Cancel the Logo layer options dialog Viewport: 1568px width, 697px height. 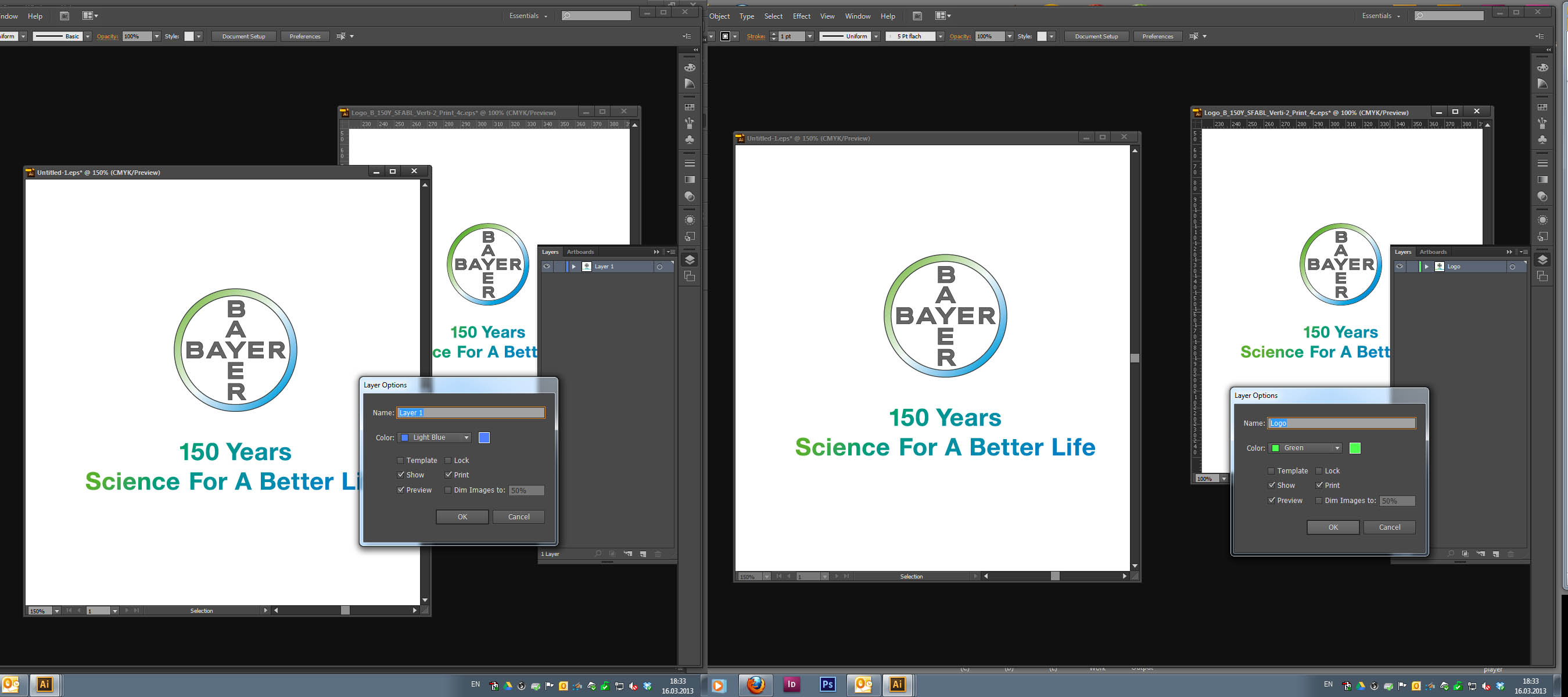(x=1390, y=527)
